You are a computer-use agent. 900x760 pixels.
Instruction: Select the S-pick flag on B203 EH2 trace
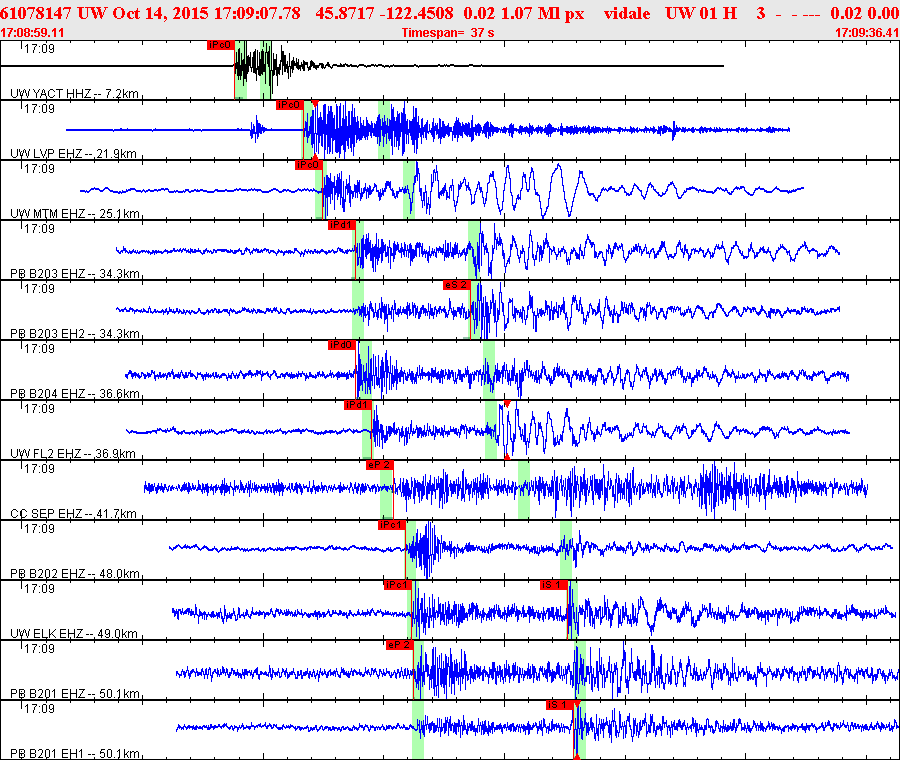pos(456,285)
